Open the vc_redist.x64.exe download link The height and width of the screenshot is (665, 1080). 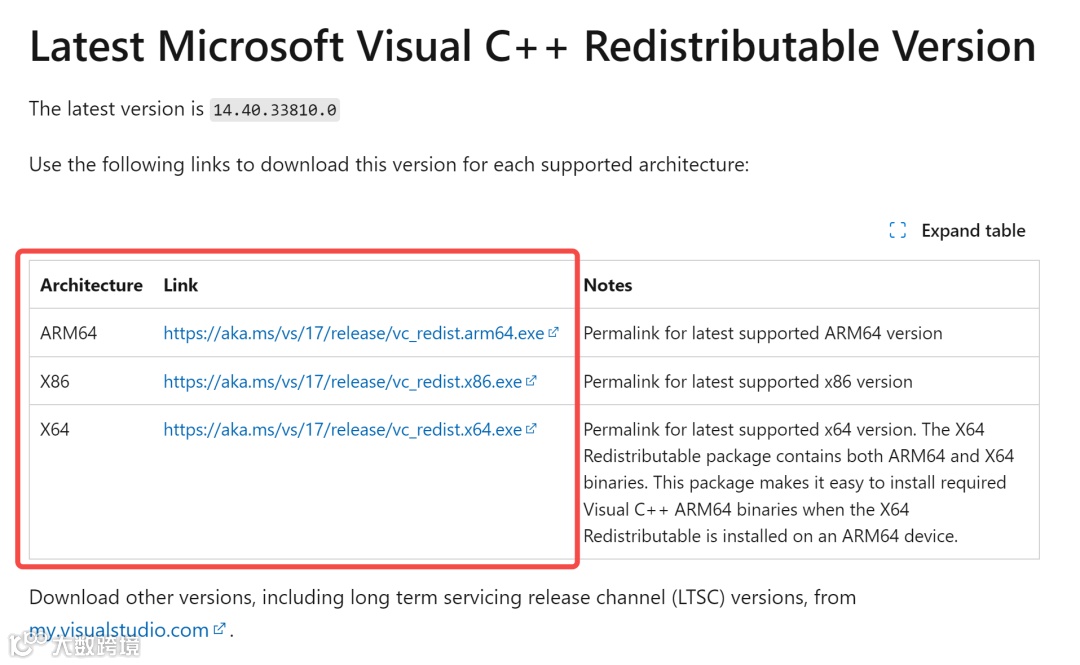[x=342, y=429]
